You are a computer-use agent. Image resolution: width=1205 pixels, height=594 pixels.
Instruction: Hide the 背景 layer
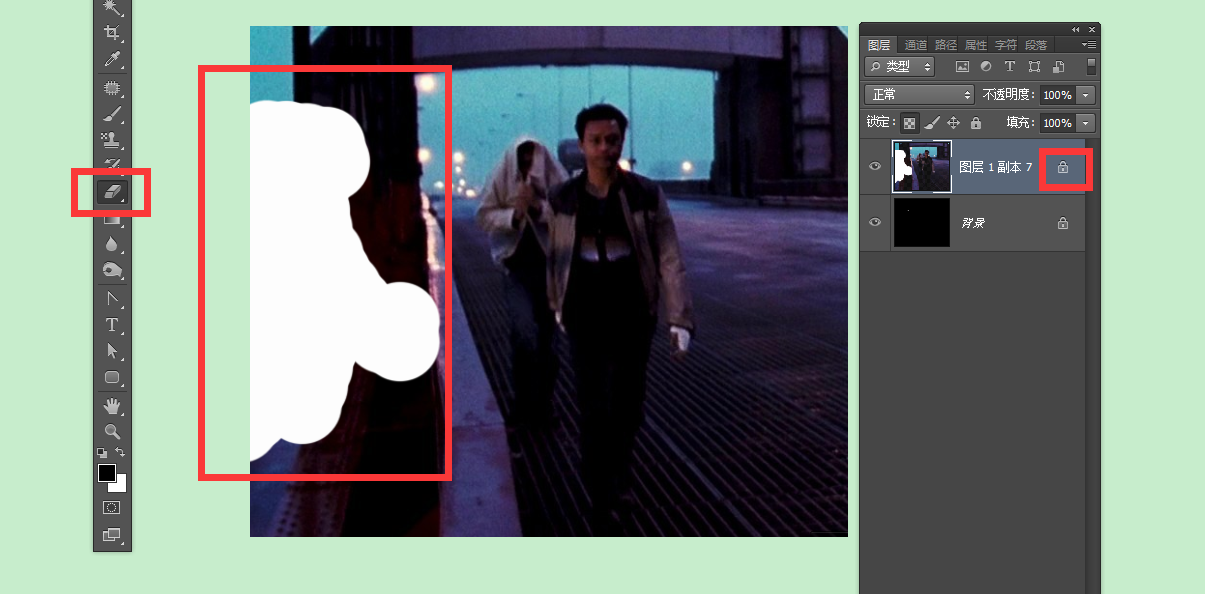pyautogui.click(x=875, y=222)
